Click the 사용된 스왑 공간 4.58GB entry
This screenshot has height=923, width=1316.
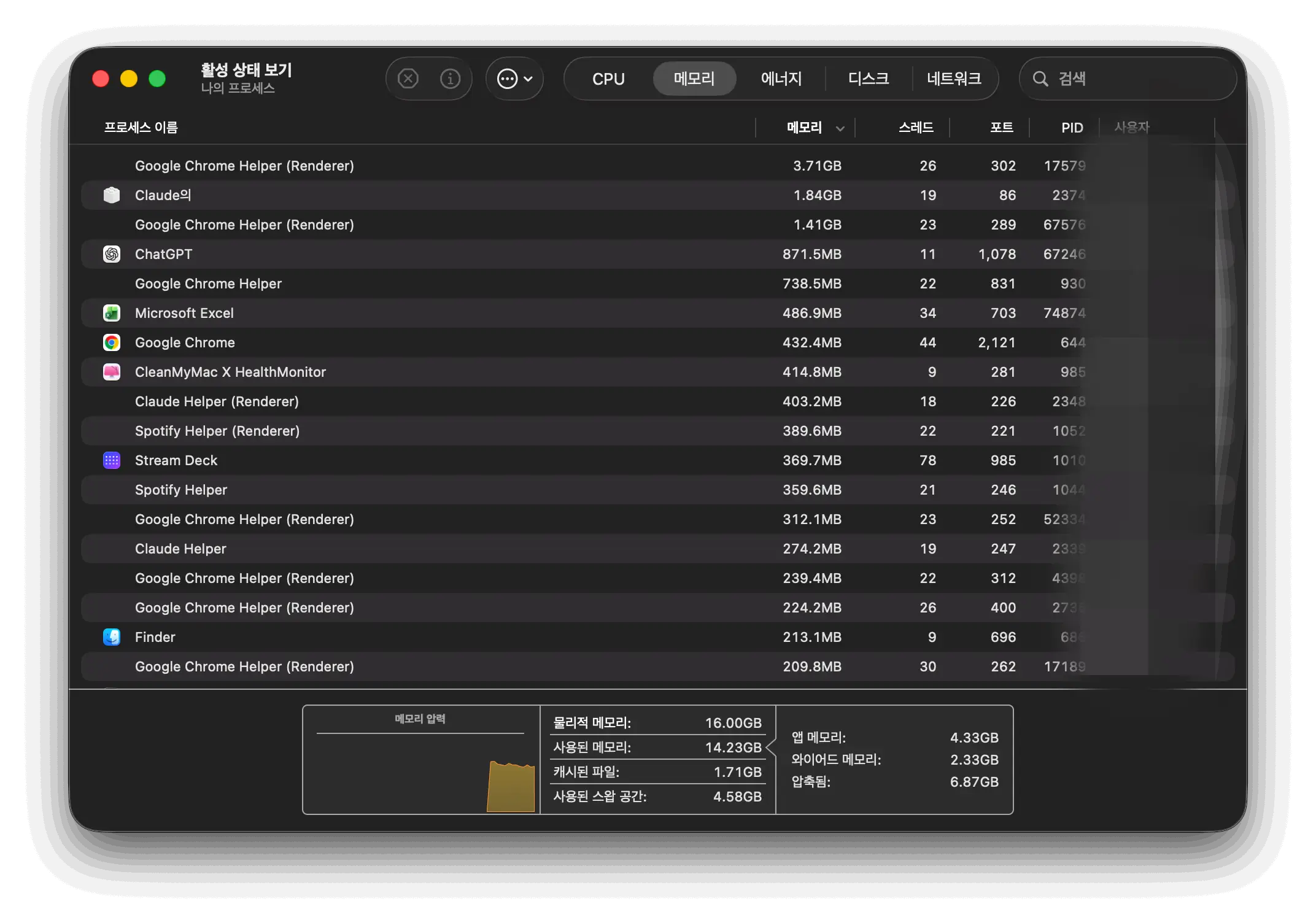coord(657,797)
